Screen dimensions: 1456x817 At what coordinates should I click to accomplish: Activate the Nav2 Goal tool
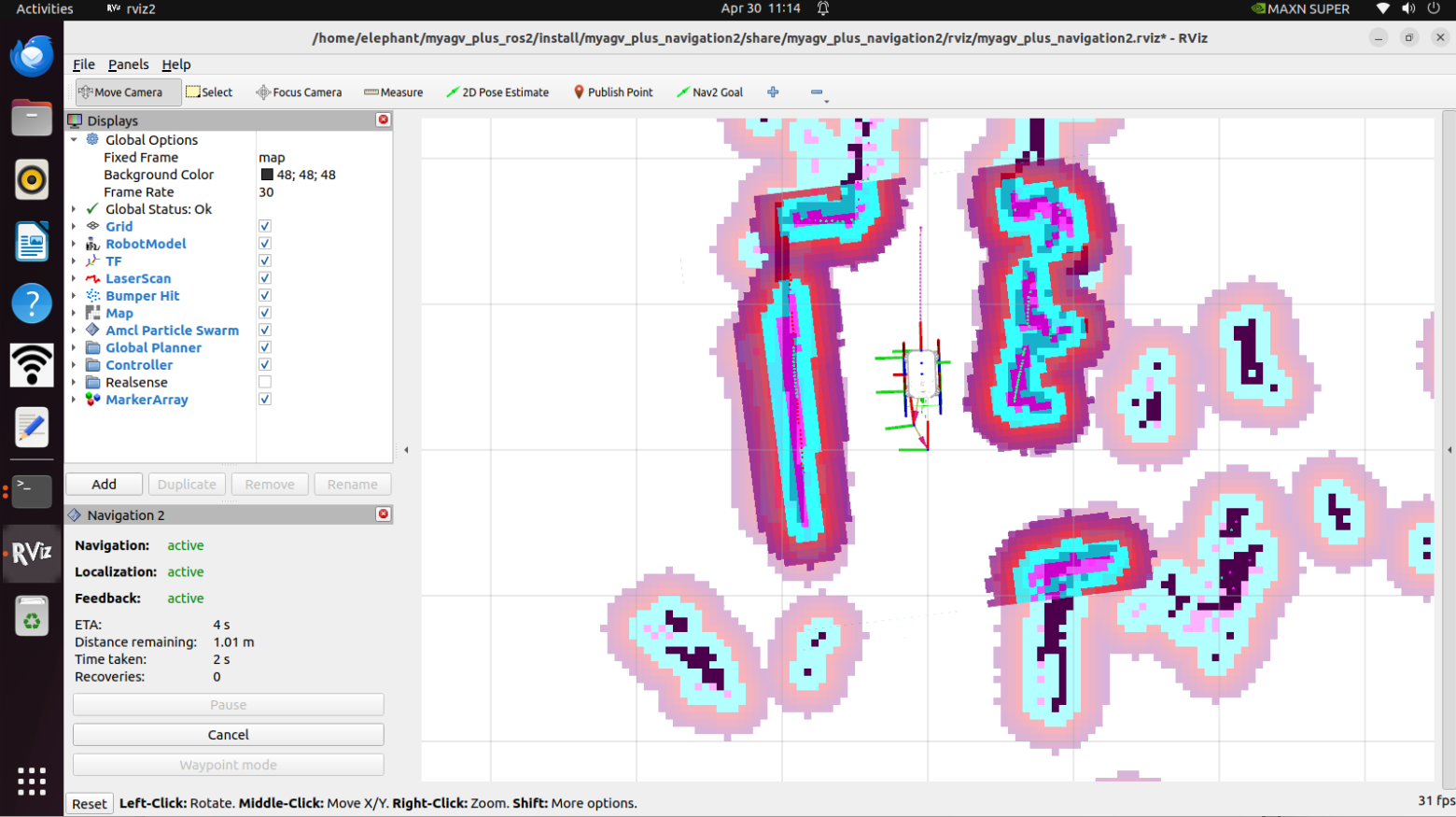pyautogui.click(x=709, y=92)
